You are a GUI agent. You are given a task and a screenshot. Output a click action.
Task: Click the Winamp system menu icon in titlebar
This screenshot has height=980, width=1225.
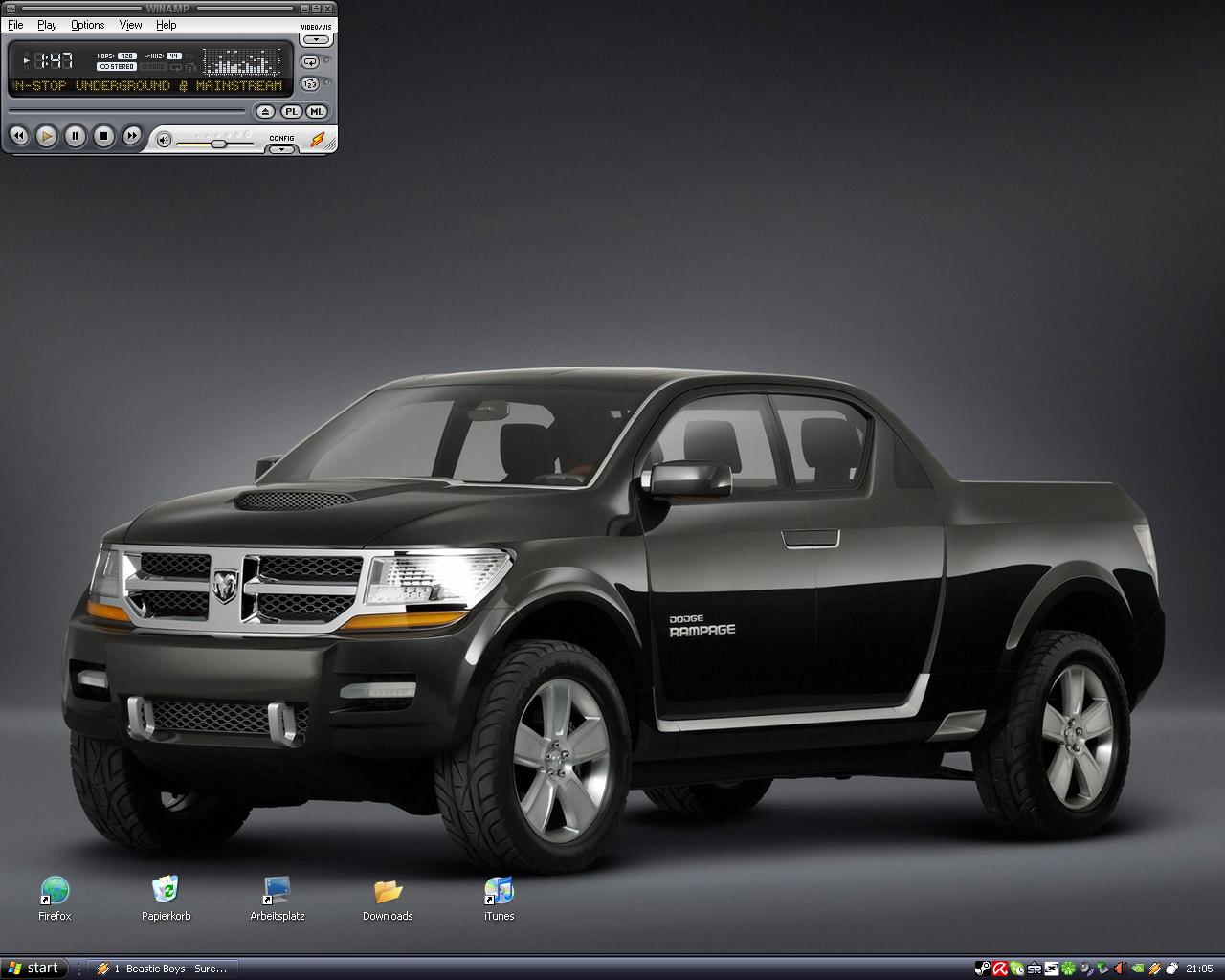(9, 8)
